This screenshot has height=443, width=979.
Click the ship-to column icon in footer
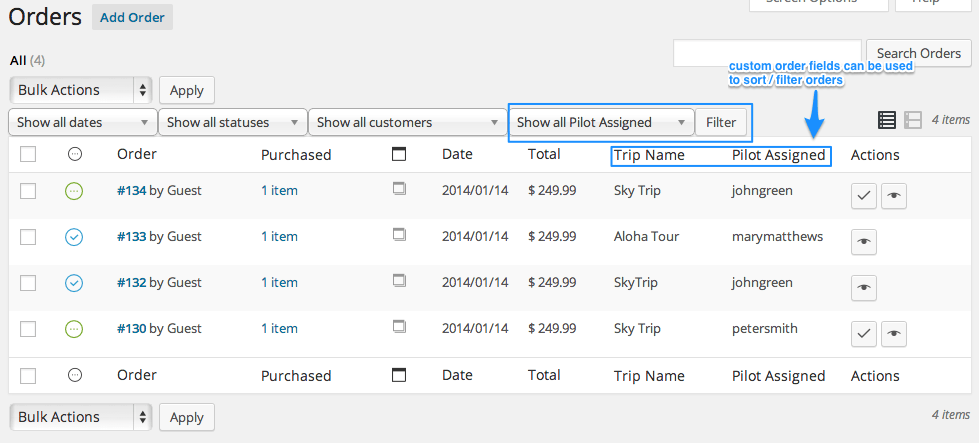399,375
